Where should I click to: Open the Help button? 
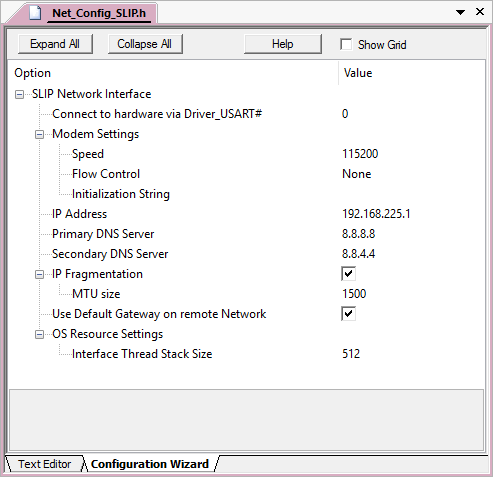(x=283, y=44)
